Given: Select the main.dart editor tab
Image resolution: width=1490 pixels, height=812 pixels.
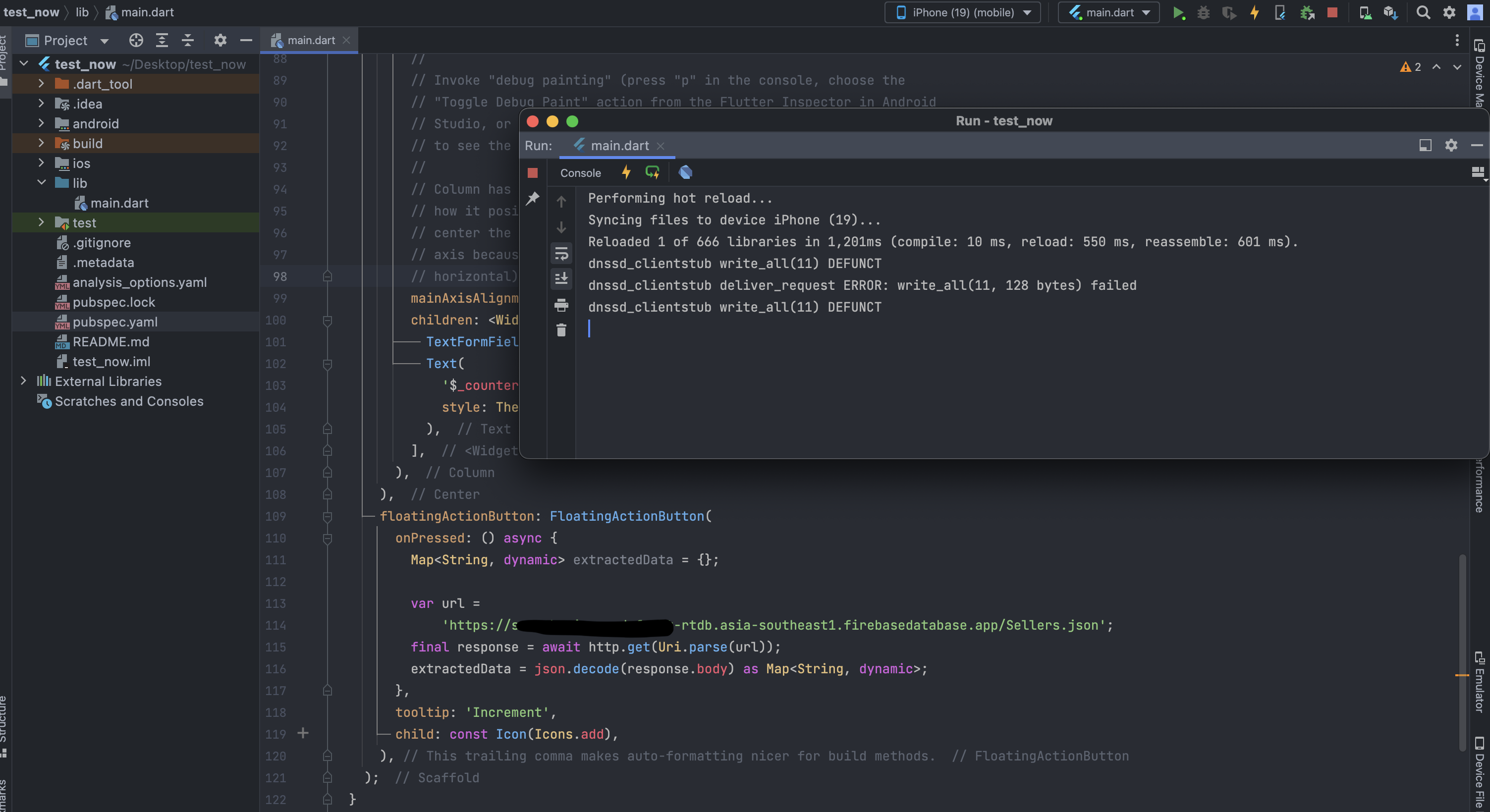Looking at the screenshot, I should [x=311, y=40].
